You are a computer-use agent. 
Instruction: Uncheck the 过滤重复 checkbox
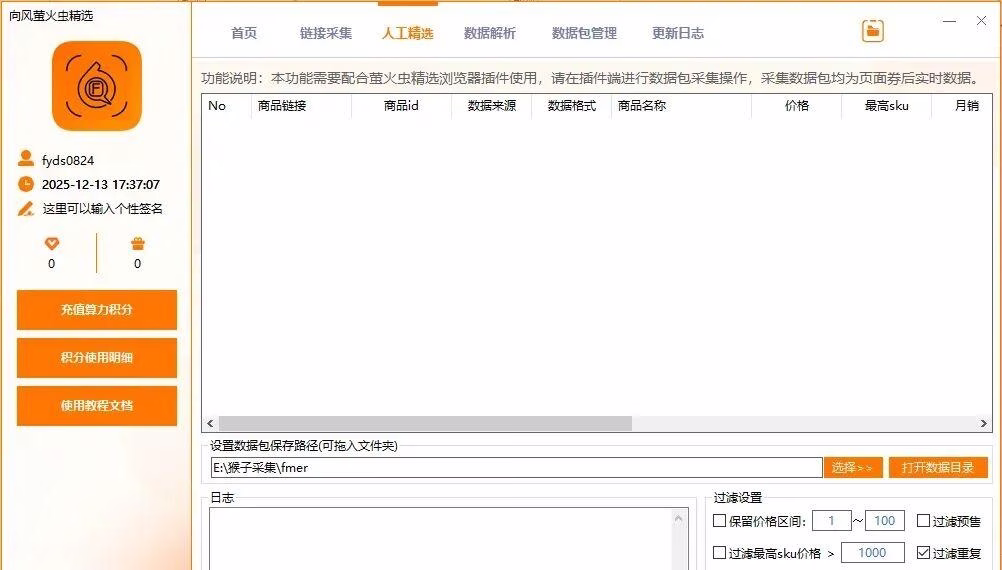923,553
